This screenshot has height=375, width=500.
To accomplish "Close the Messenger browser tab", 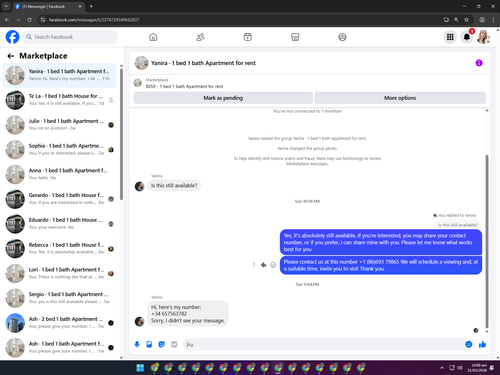I will click(x=80, y=6).
